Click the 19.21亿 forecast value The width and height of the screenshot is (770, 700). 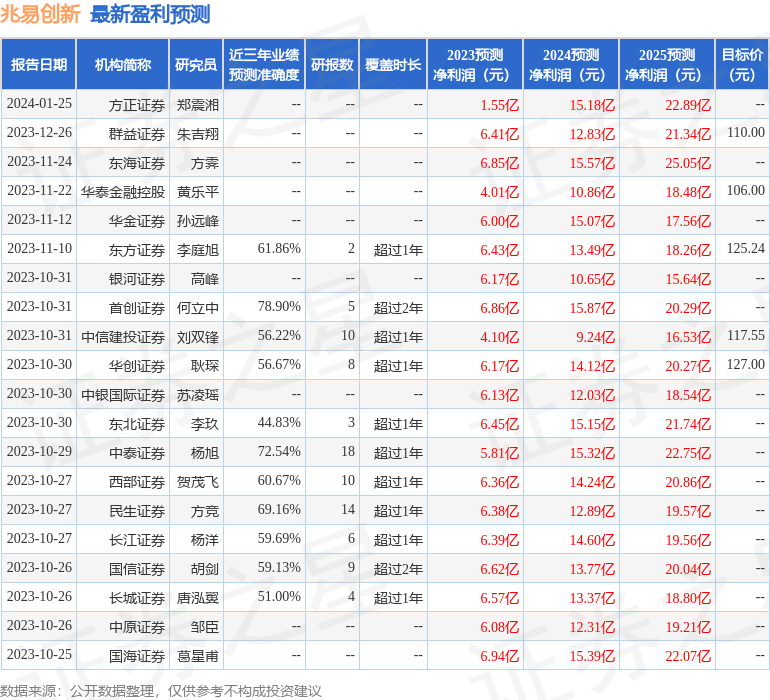[x=688, y=627]
